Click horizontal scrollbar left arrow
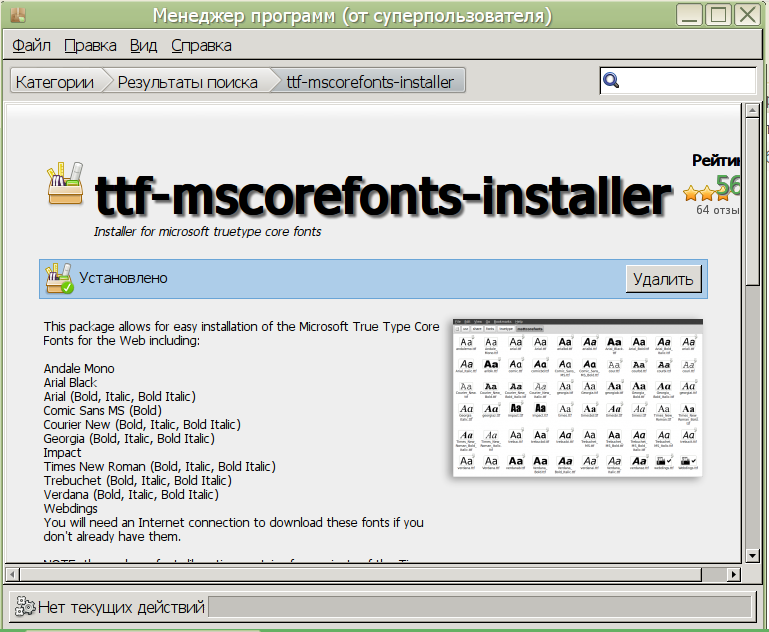Screen dimensions: 769x632 (x=13, y=574)
